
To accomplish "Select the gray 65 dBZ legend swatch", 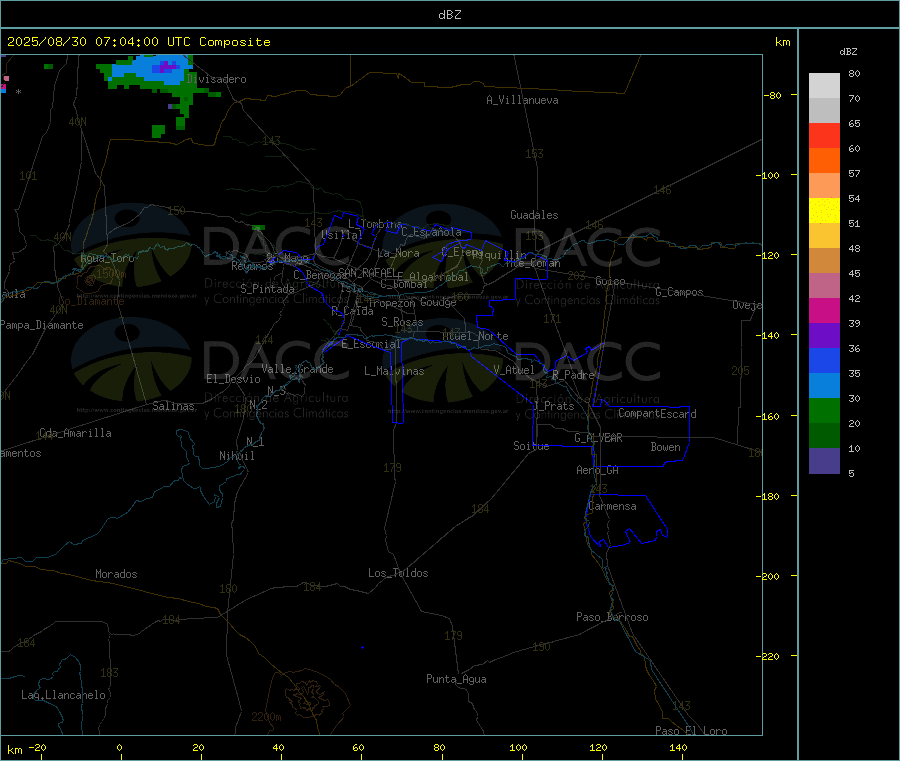I will pyautogui.click(x=824, y=111).
